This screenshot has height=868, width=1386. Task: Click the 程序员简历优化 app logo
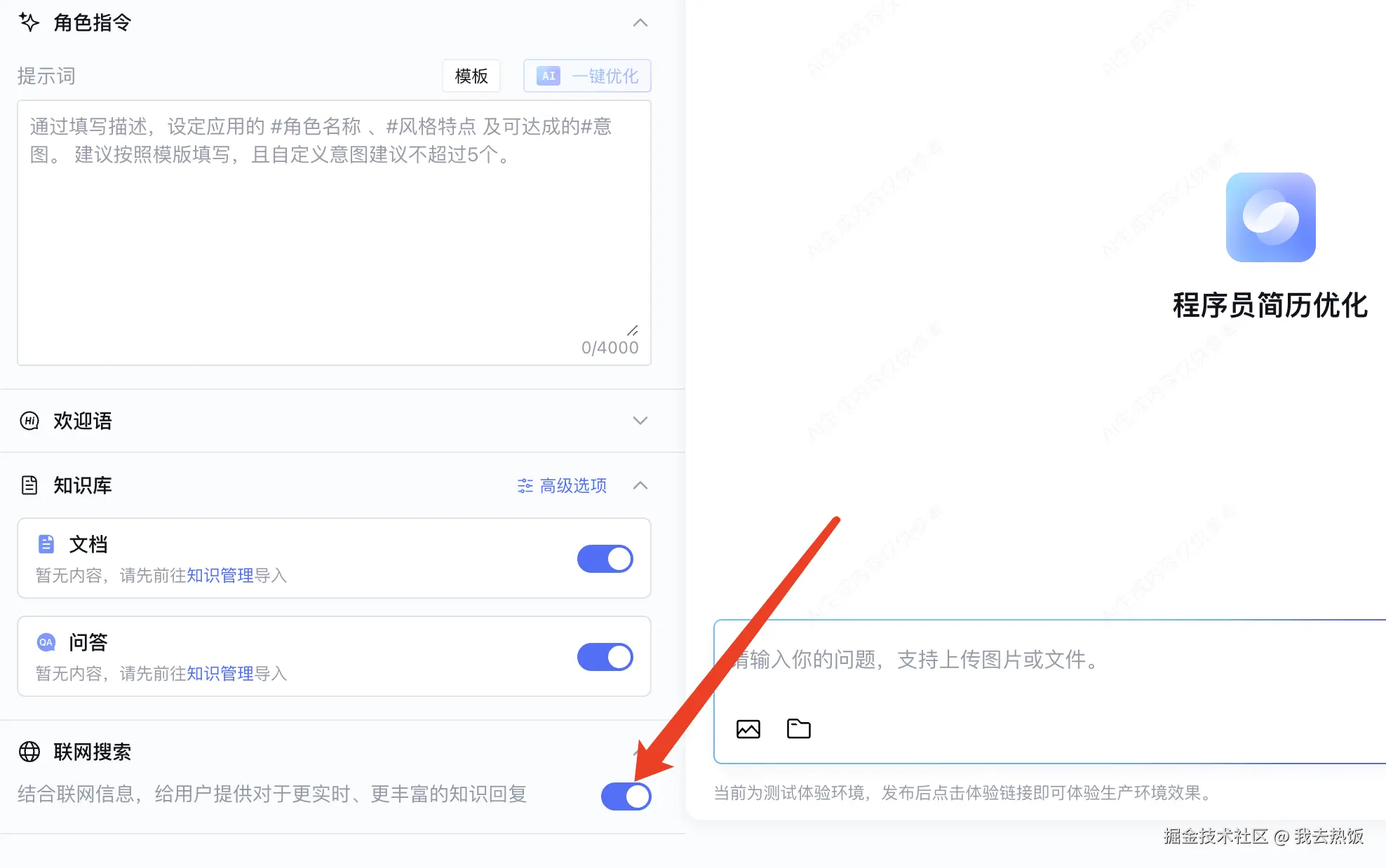pos(1270,217)
